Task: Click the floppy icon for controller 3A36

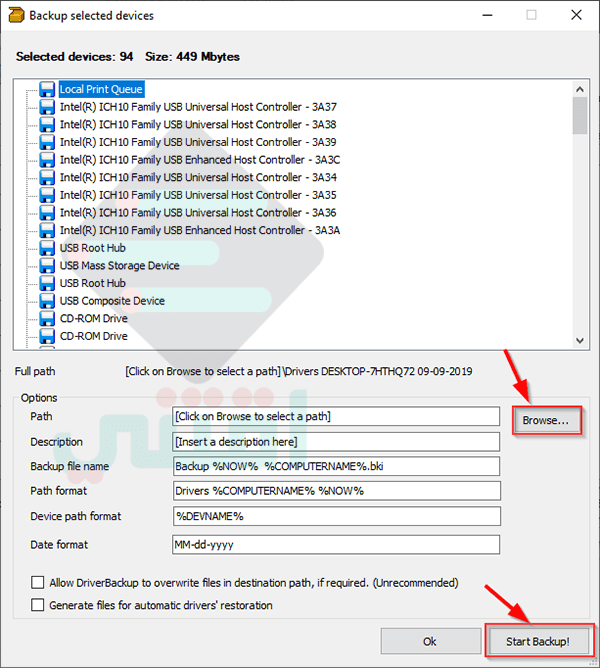Action: pyautogui.click(x=47, y=213)
